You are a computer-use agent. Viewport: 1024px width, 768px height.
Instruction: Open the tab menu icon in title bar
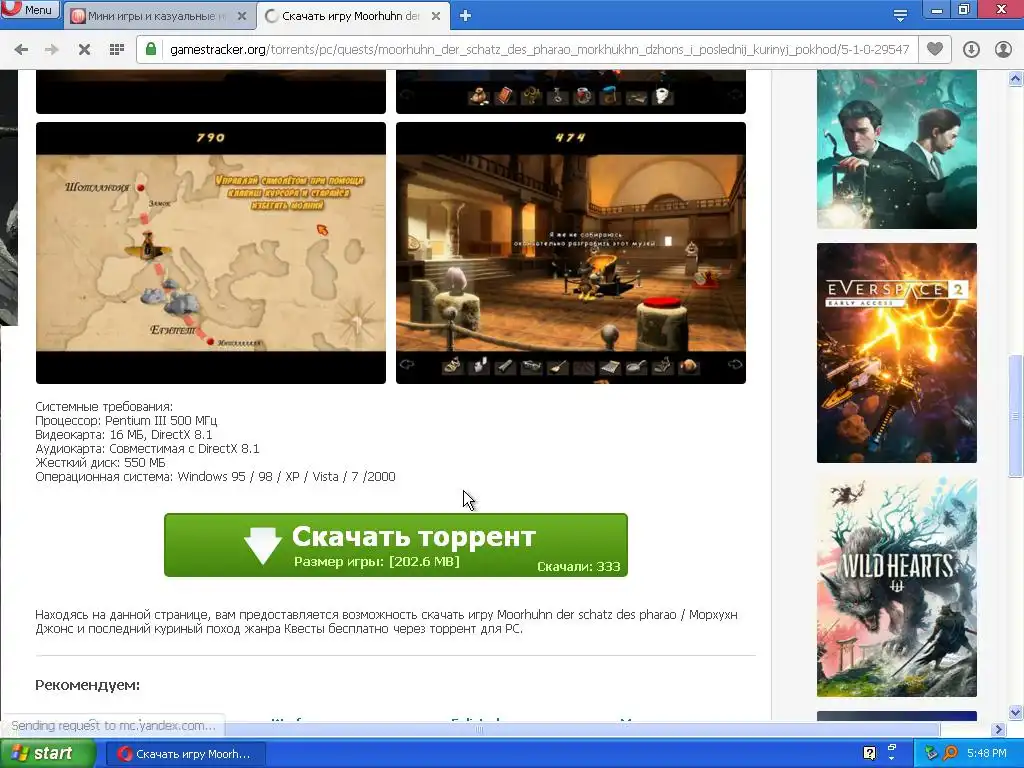(900, 15)
